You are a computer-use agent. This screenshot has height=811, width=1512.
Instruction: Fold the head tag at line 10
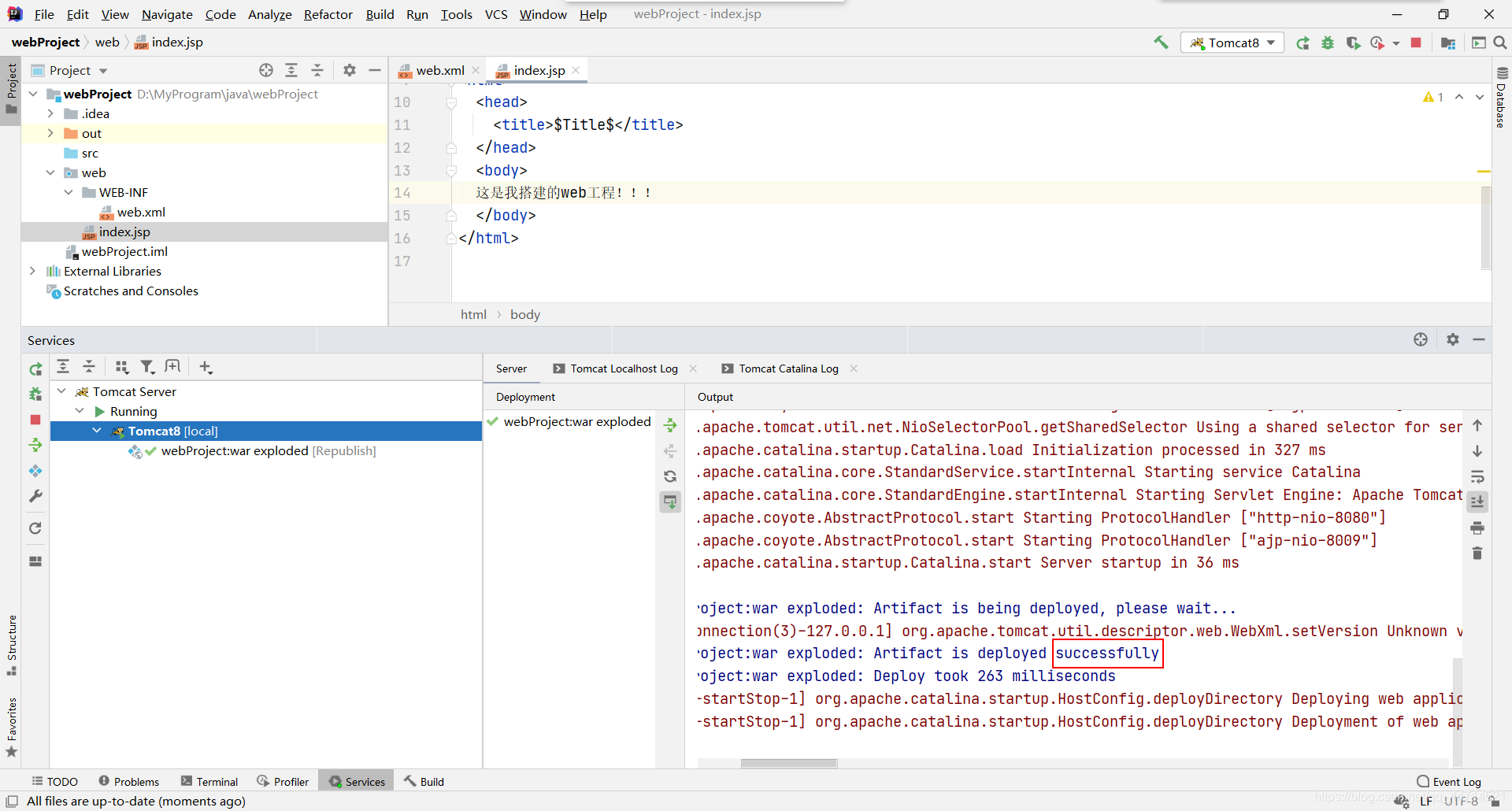451,102
